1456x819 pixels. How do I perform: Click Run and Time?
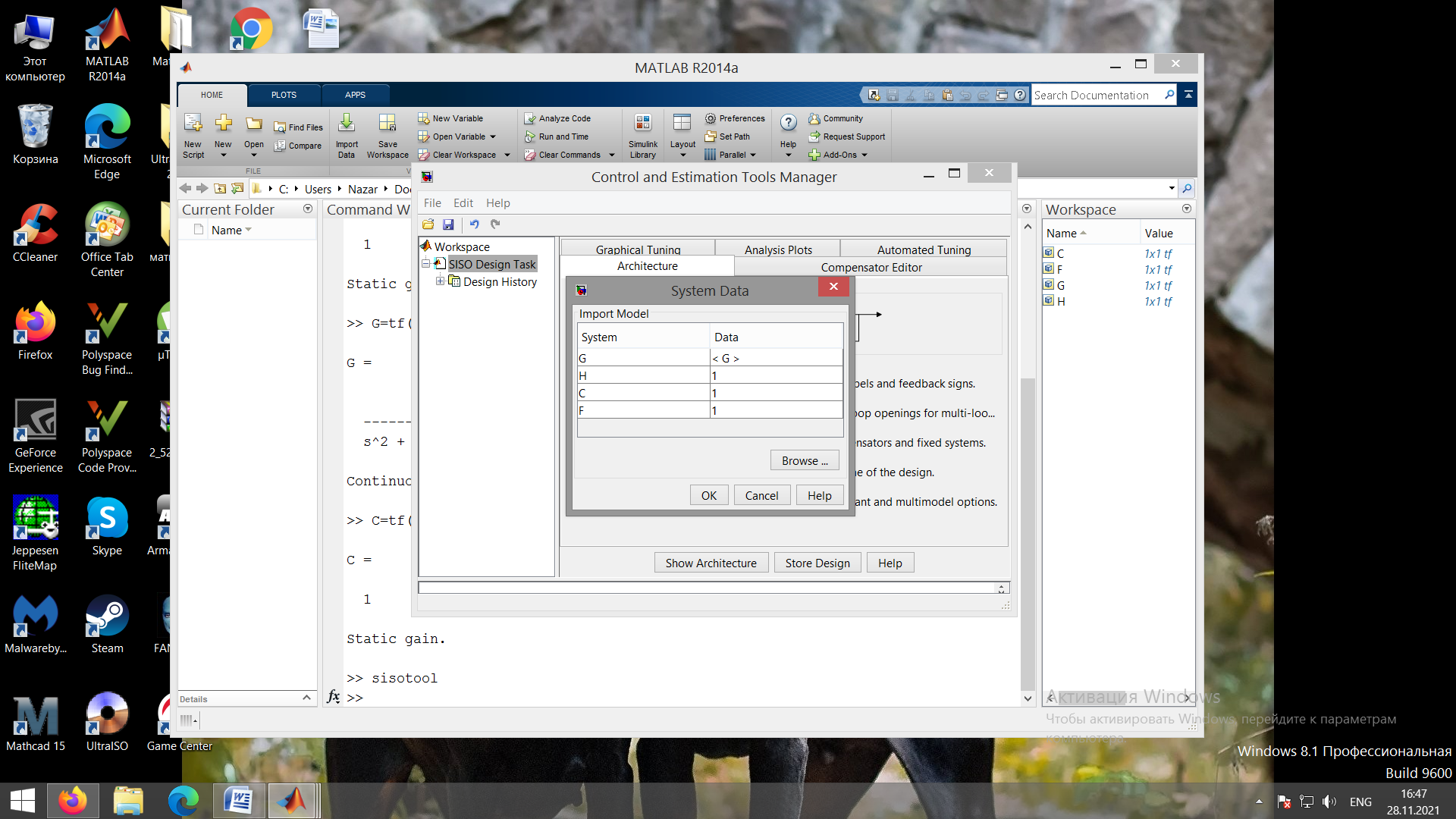pyautogui.click(x=557, y=136)
